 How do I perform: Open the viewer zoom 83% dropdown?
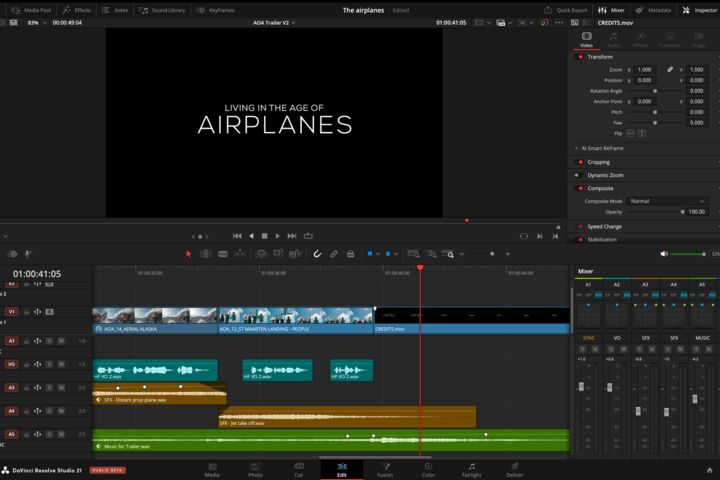coord(38,23)
